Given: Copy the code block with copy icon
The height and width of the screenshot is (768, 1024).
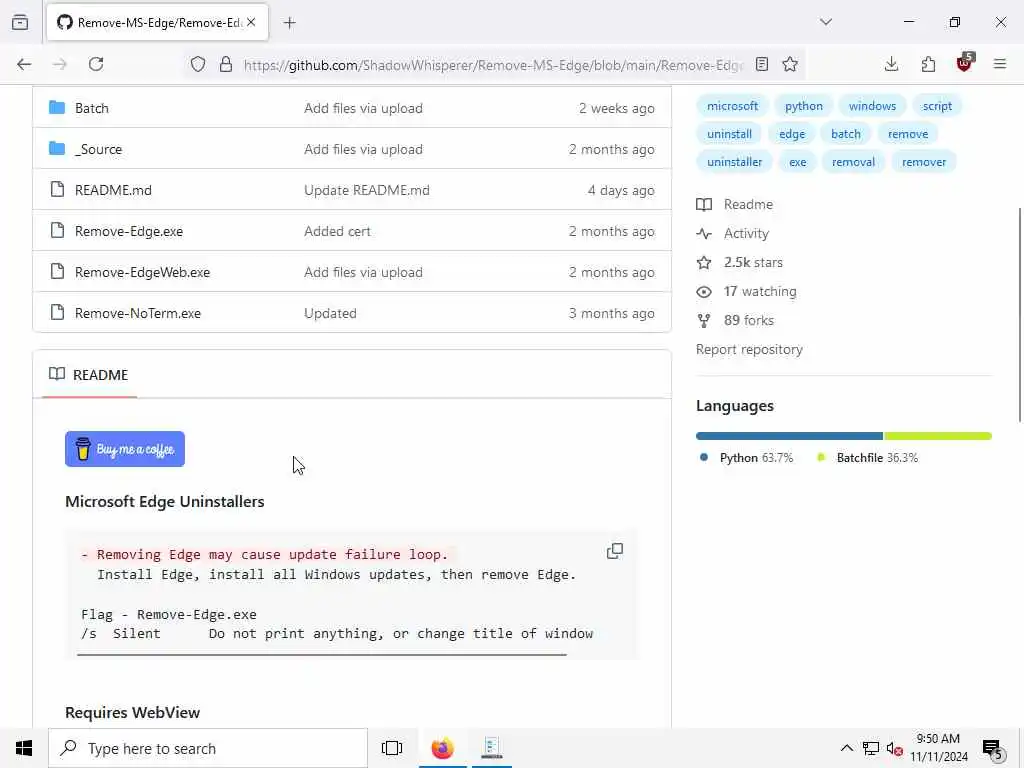Looking at the screenshot, I should click(x=615, y=551).
